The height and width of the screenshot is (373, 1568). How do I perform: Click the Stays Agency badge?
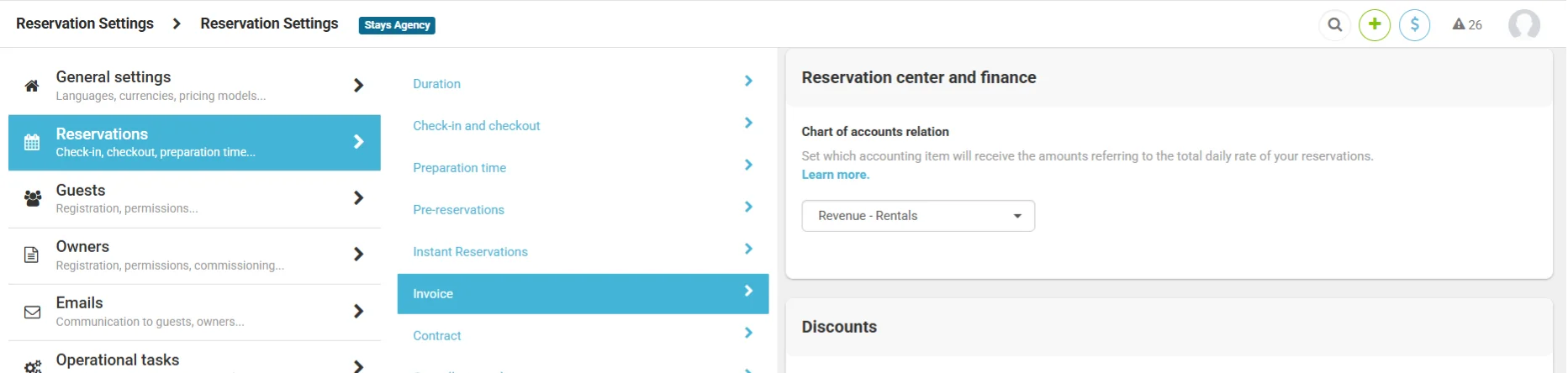(x=397, y=25)
